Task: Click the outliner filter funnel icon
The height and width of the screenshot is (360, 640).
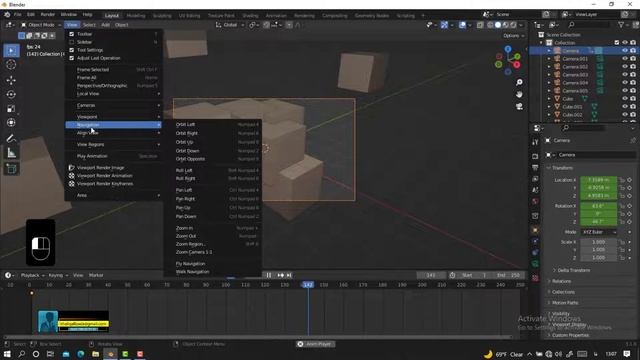Action: 621,25
